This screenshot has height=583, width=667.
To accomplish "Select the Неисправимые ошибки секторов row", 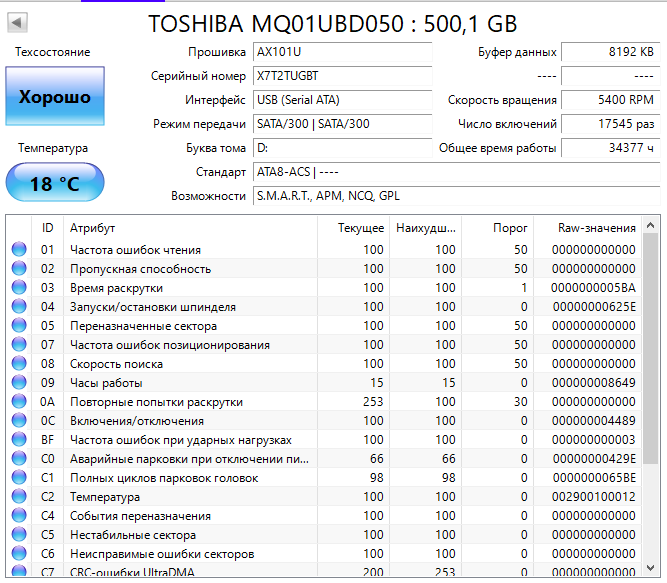I will coord(190,554).
